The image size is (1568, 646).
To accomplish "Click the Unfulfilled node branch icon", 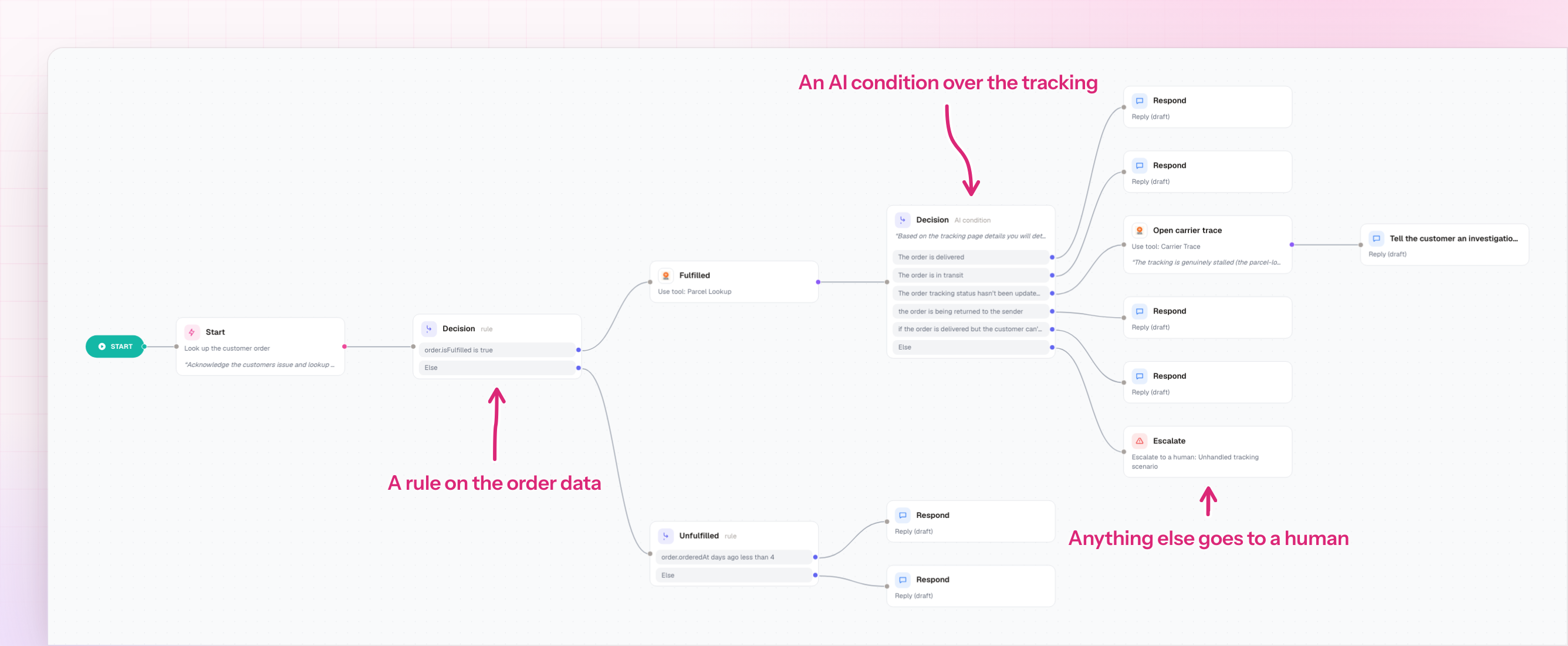I will [665, 536].
